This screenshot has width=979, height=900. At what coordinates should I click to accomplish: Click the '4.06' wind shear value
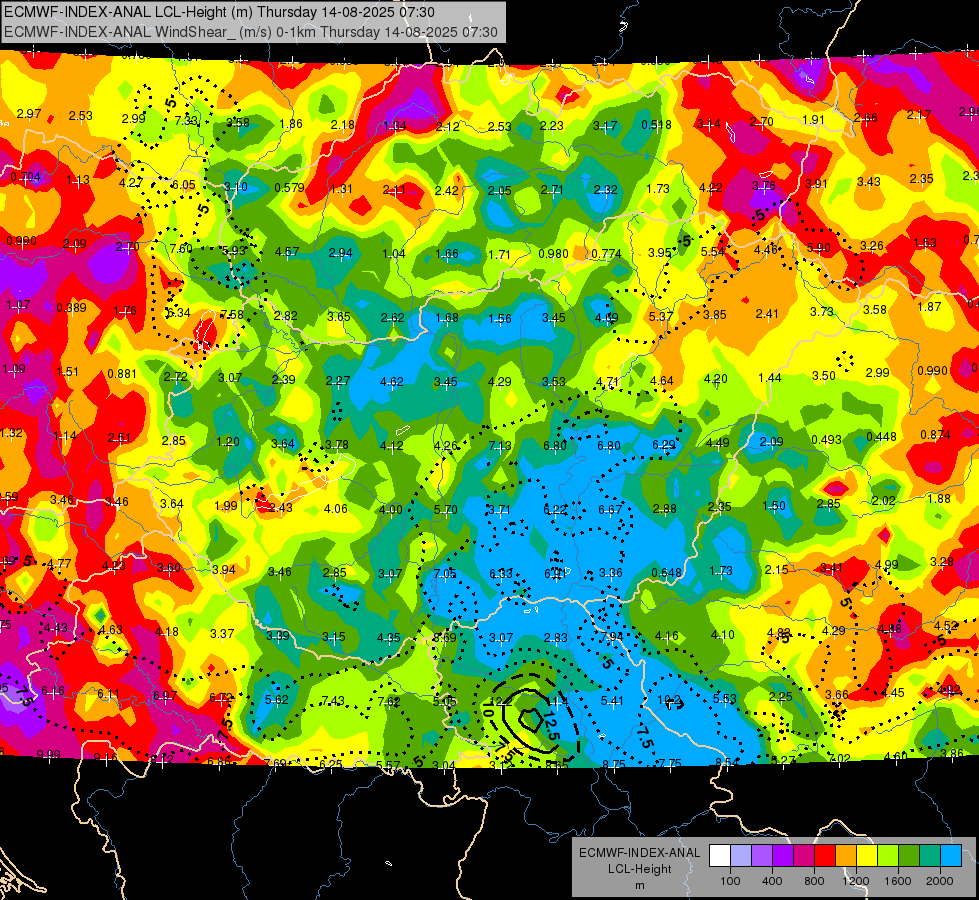tap(336, 508)
